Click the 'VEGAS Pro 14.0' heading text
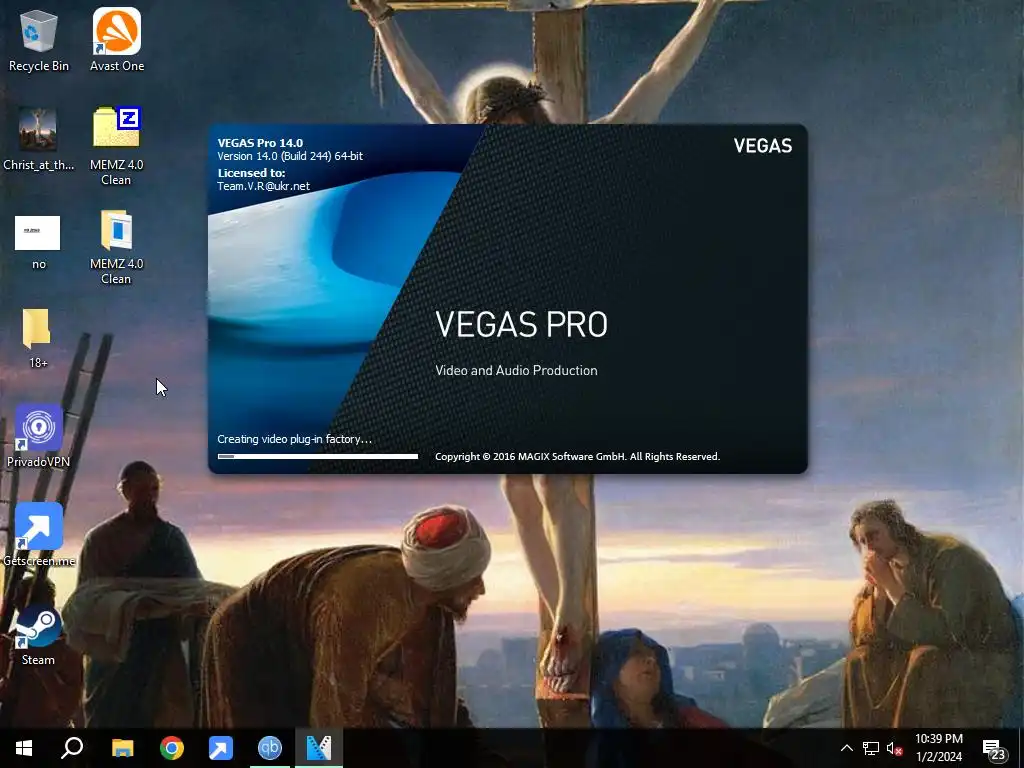Image resolution: width=1024 pixels, height=768 pixels. coord(260,143)
